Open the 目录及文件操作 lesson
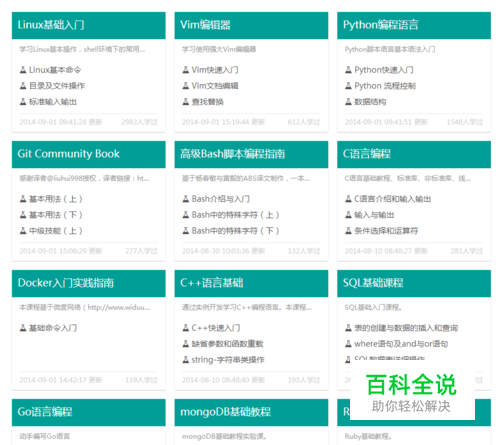 (57, 86)
